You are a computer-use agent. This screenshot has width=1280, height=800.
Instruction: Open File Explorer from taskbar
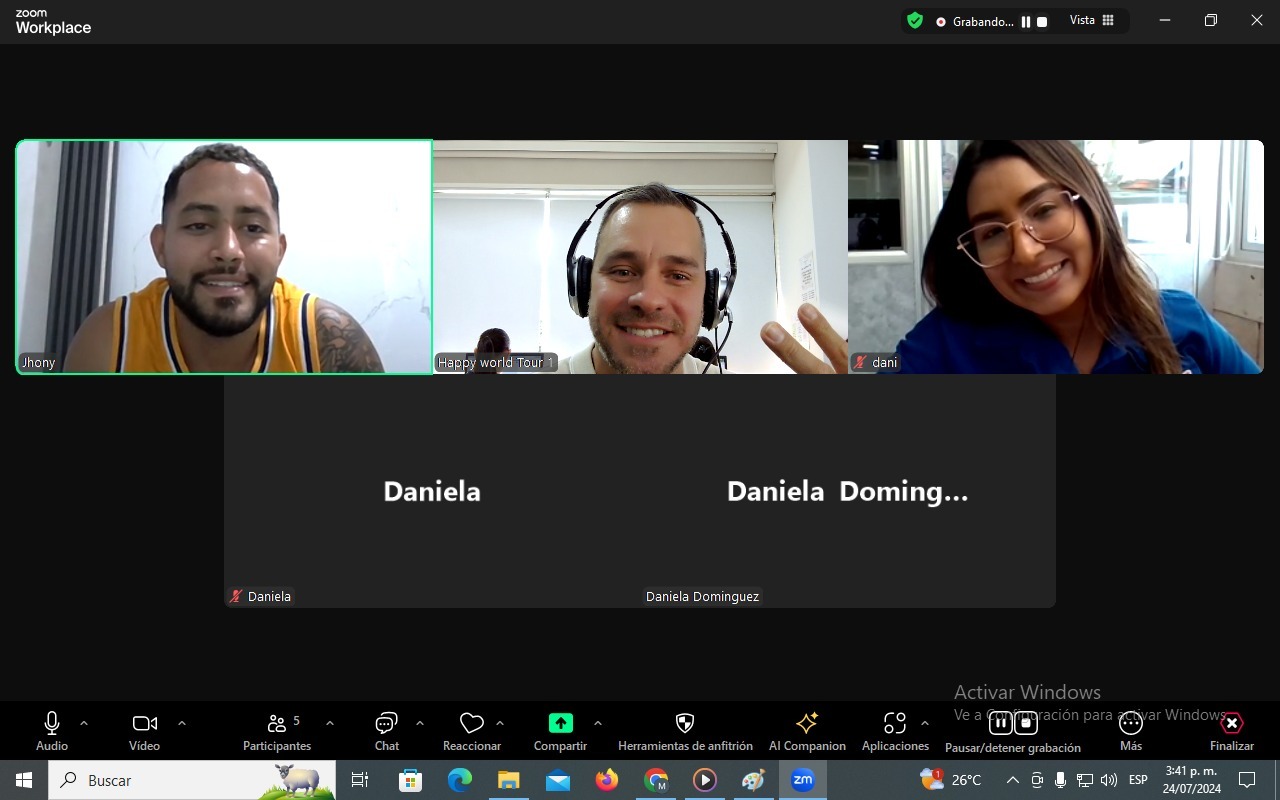point(508,780)
